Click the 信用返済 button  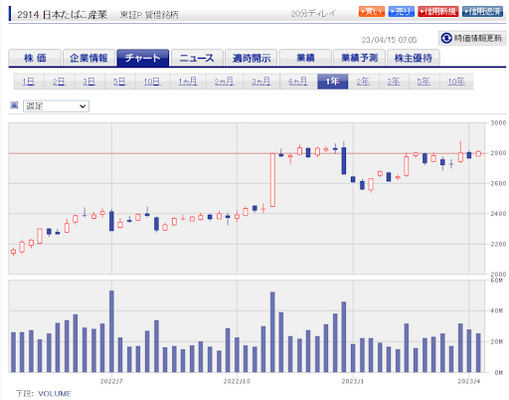click(482, 12)
